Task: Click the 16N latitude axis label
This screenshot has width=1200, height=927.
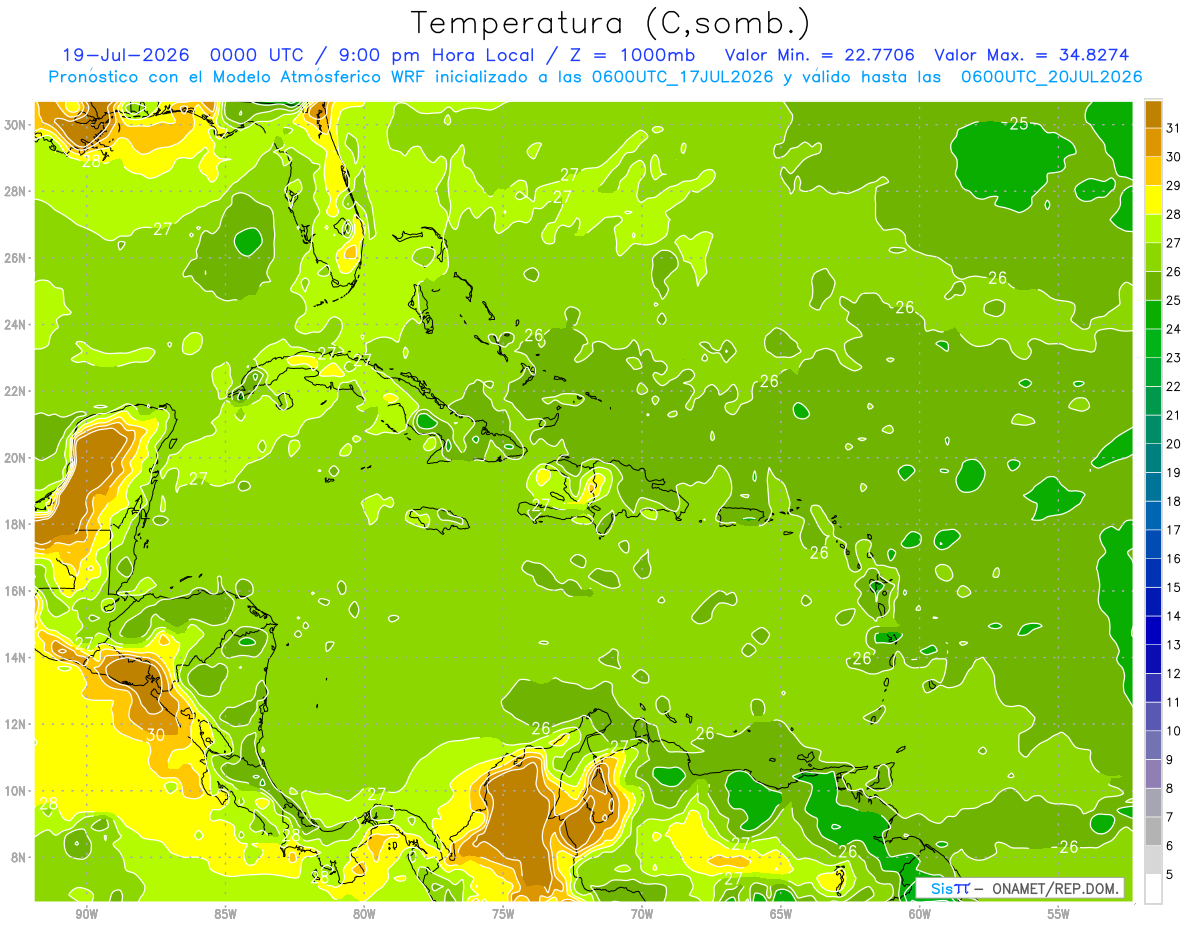Action: click(x=14, y=591)
